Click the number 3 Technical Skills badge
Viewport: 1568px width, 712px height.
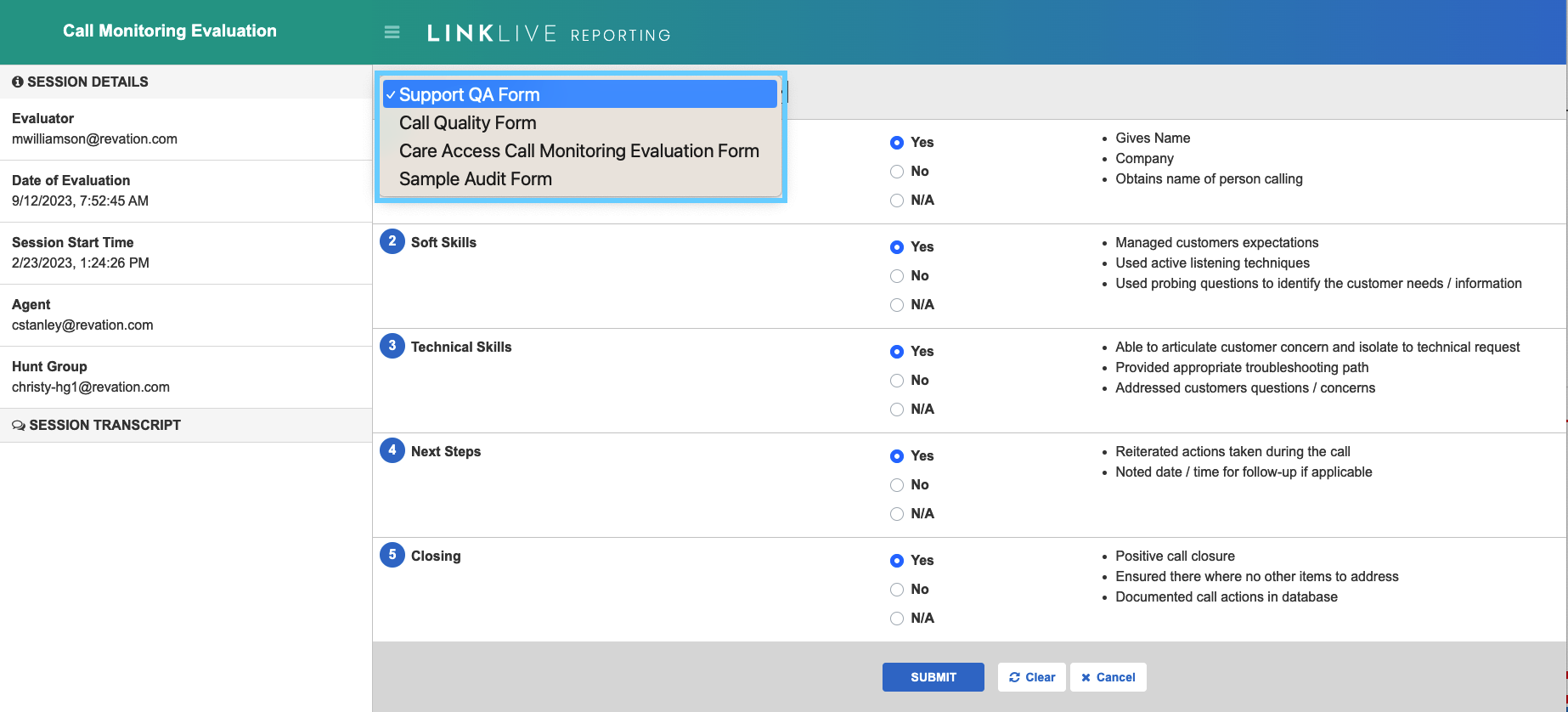pos(392,347)
